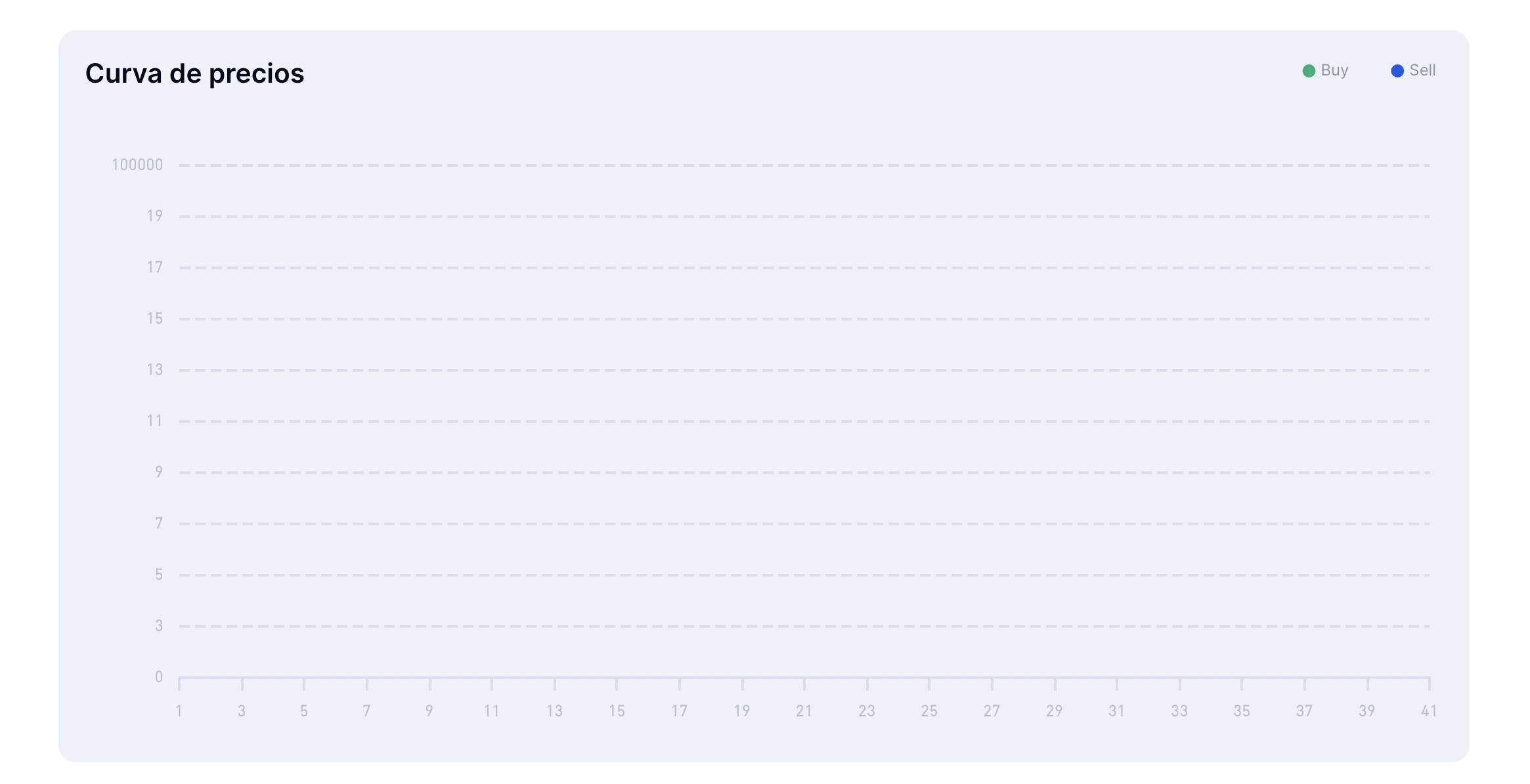
Task: Click the green Buy legend dot
Action: (x=1308, y=71)
